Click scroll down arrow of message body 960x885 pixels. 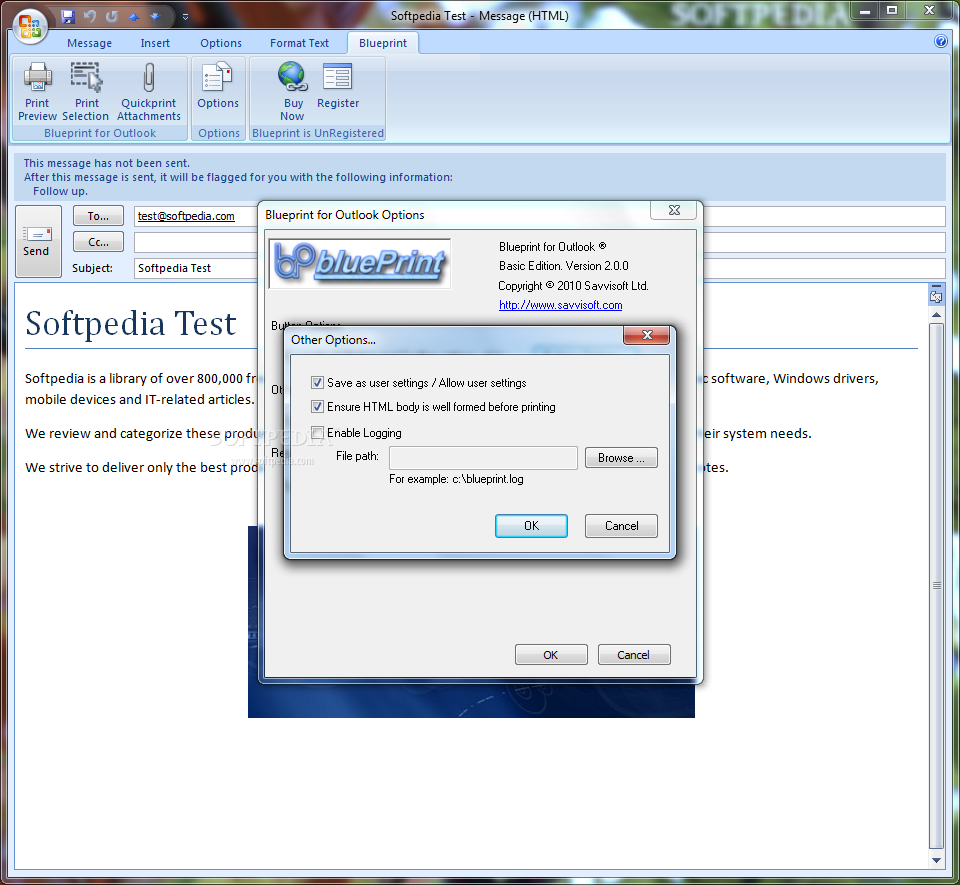(936, 859)
